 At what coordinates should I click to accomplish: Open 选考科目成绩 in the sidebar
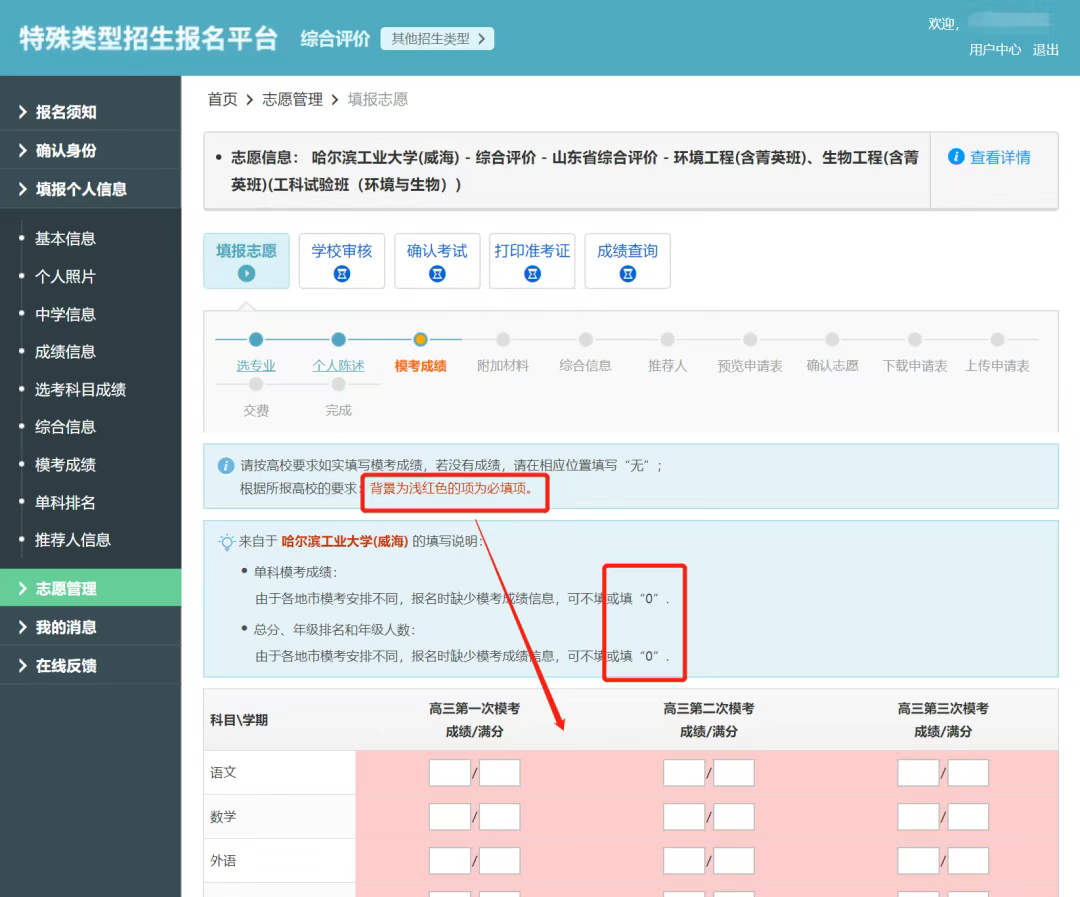click(80, 389)
